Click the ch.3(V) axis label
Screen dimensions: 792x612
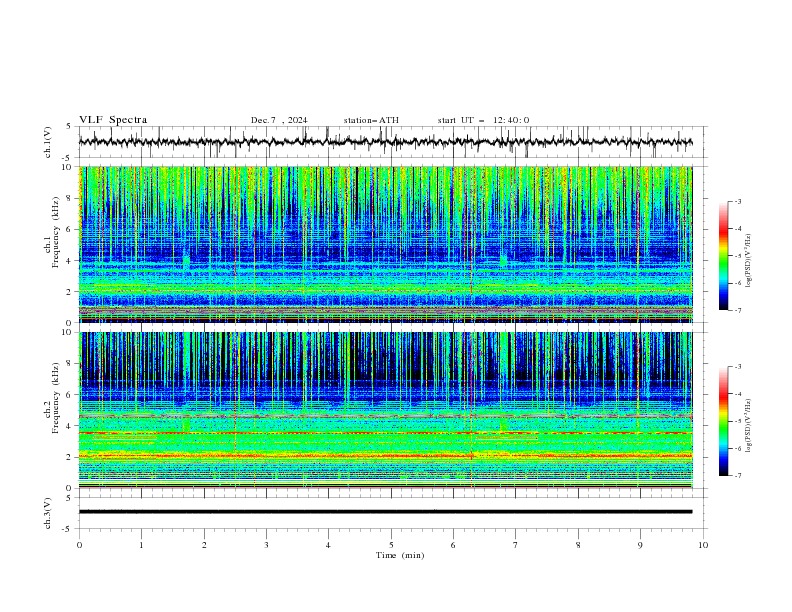tap(48, 513)
